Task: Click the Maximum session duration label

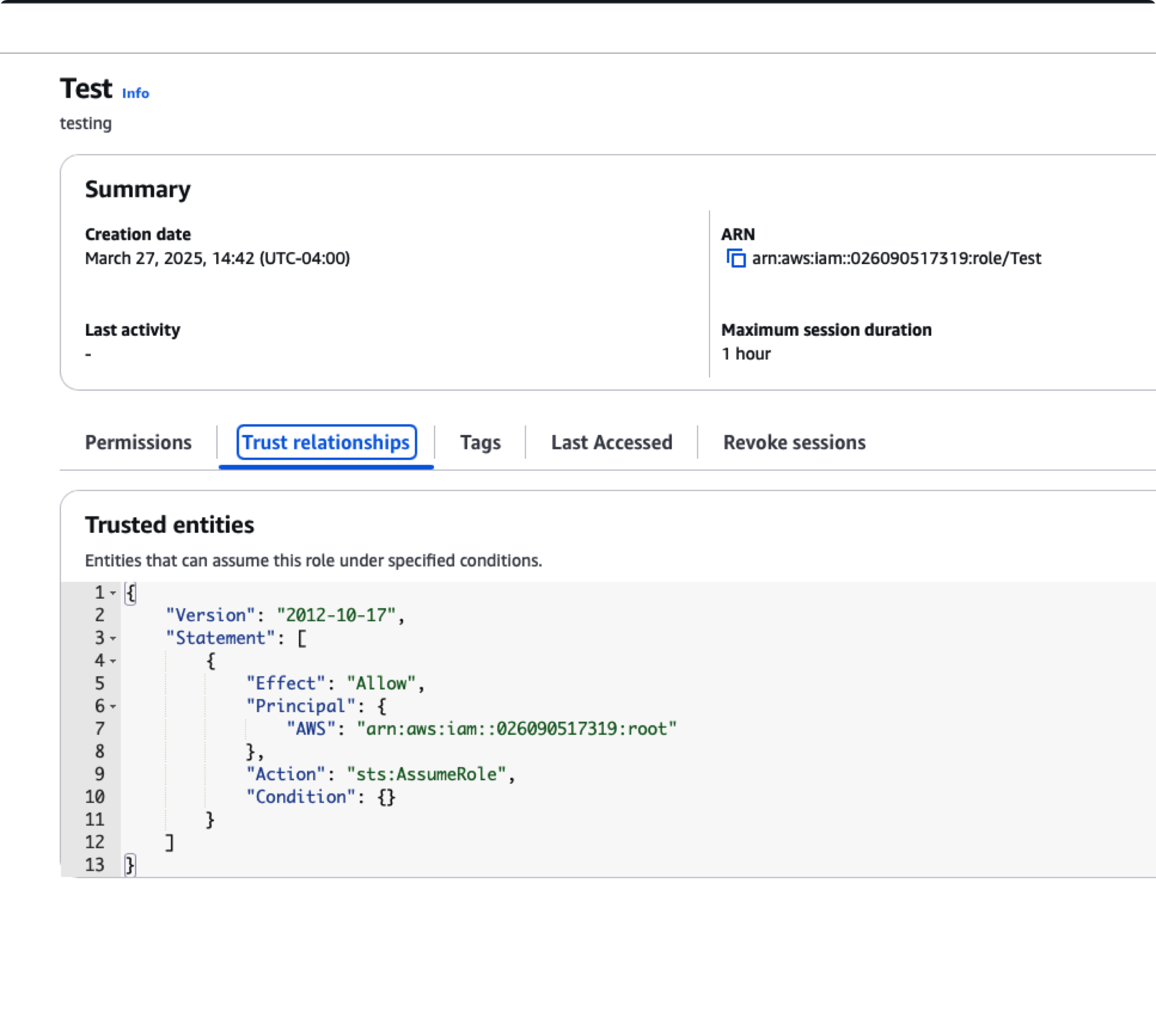Action: pos(826,330)
